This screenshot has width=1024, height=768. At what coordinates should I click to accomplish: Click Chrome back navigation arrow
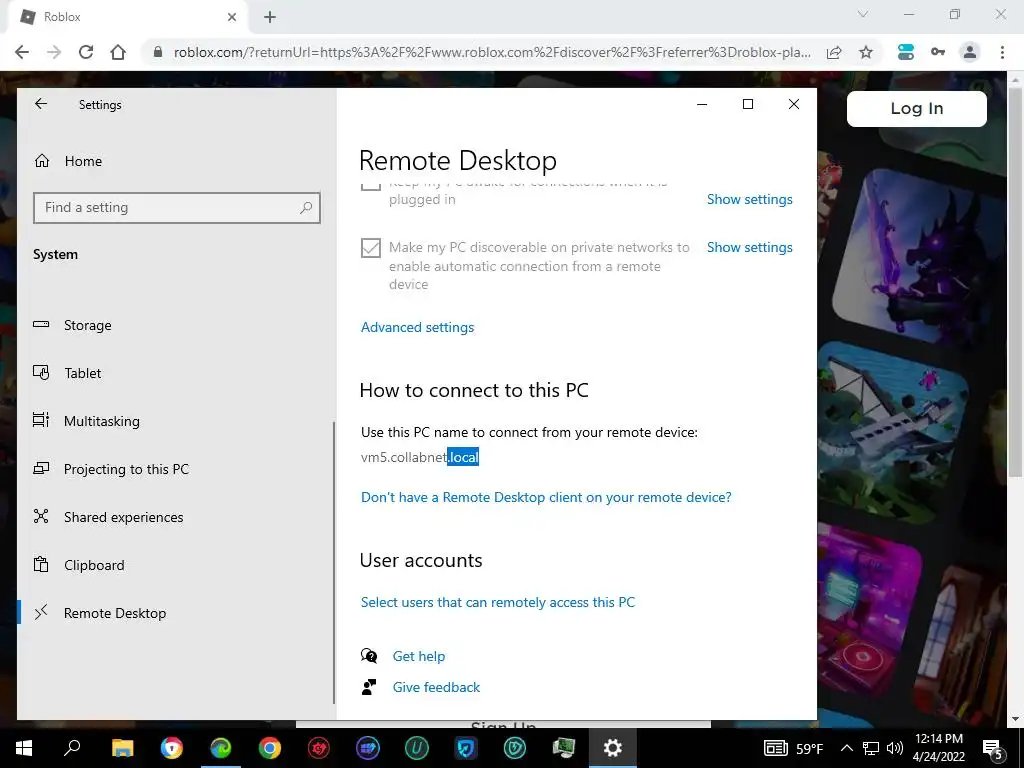[22, 52]
